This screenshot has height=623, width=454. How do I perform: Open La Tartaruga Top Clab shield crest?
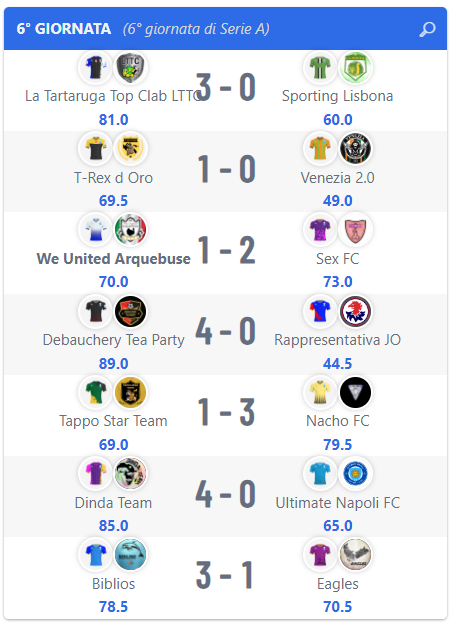tap(130, 67)
